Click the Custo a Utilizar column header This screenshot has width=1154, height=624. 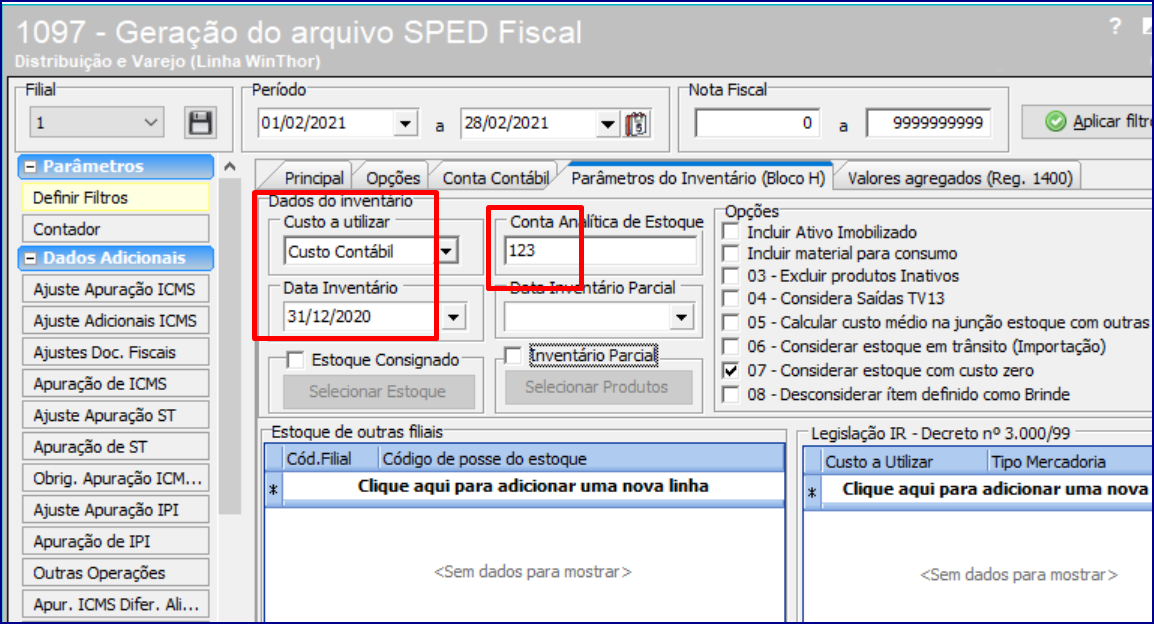904,462
